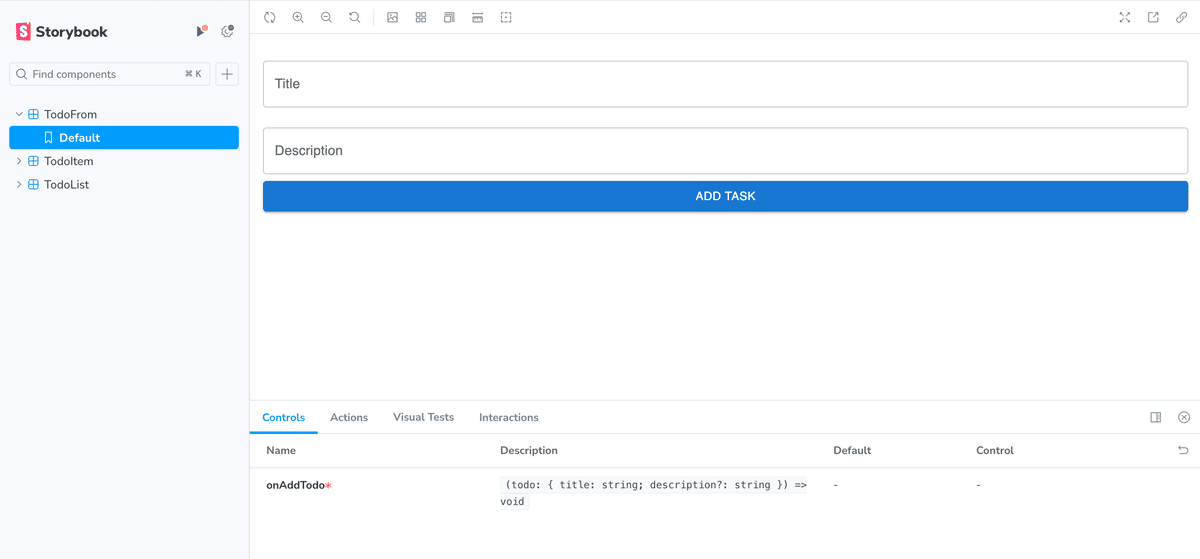The height and width of the screenshot is (559, 1200).
Task: Click the ADD TASK button
Action: tap(725, 196)
